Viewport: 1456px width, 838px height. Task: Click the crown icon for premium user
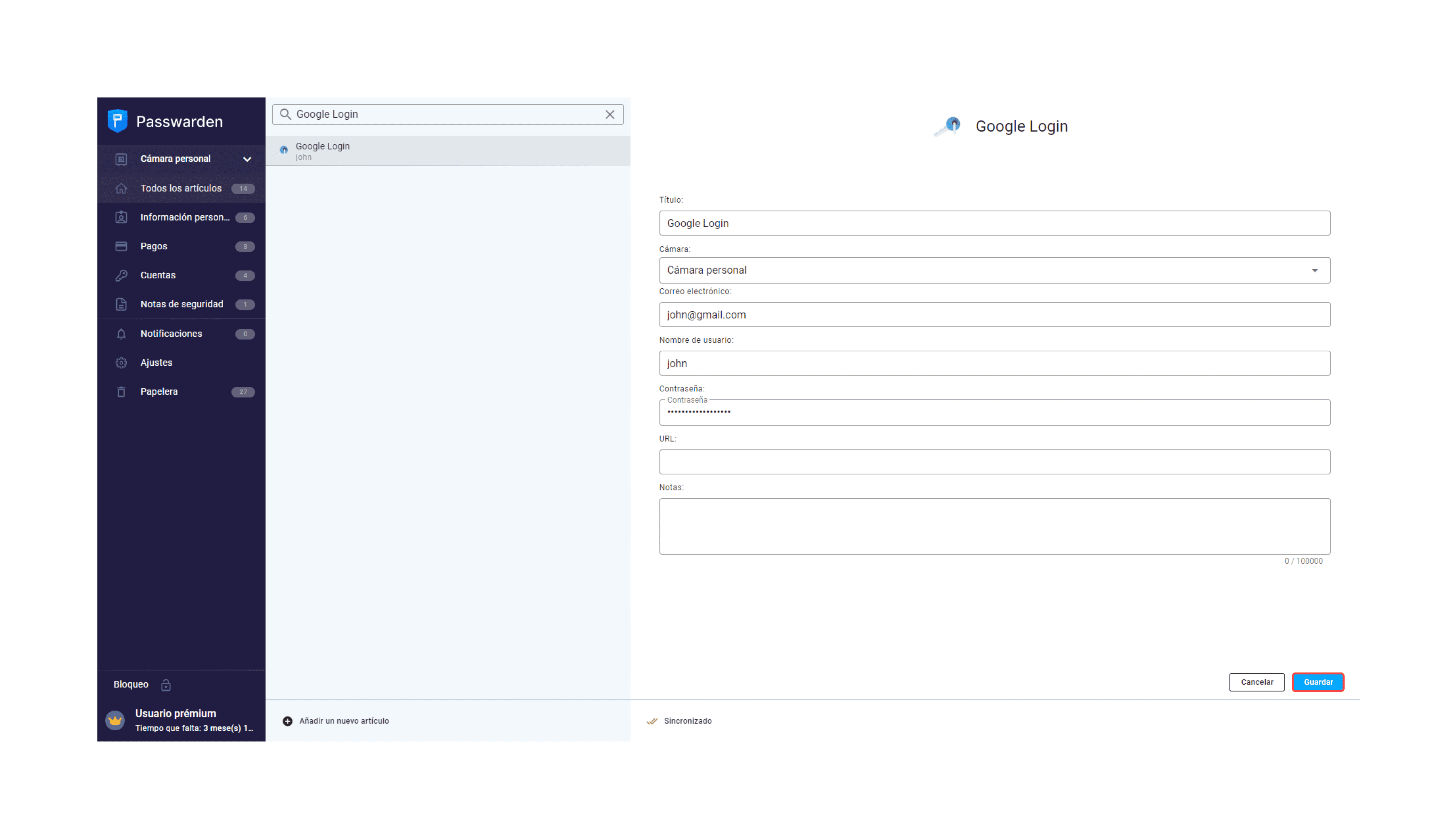coord(115,720)
